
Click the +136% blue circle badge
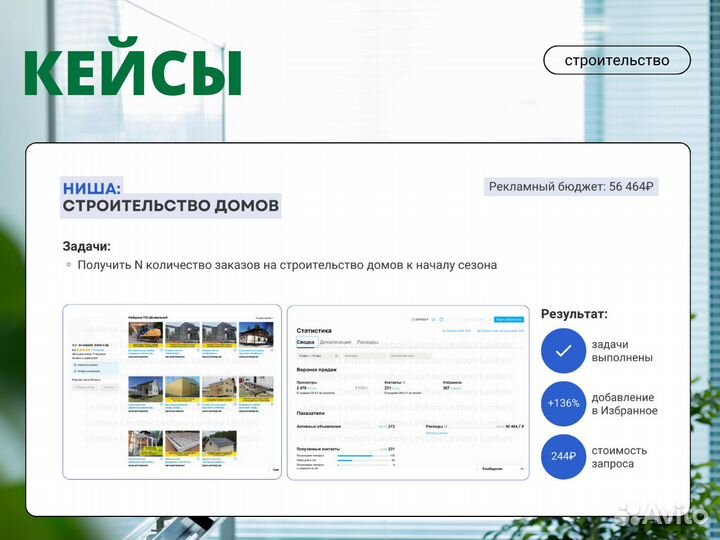point(563,404)
